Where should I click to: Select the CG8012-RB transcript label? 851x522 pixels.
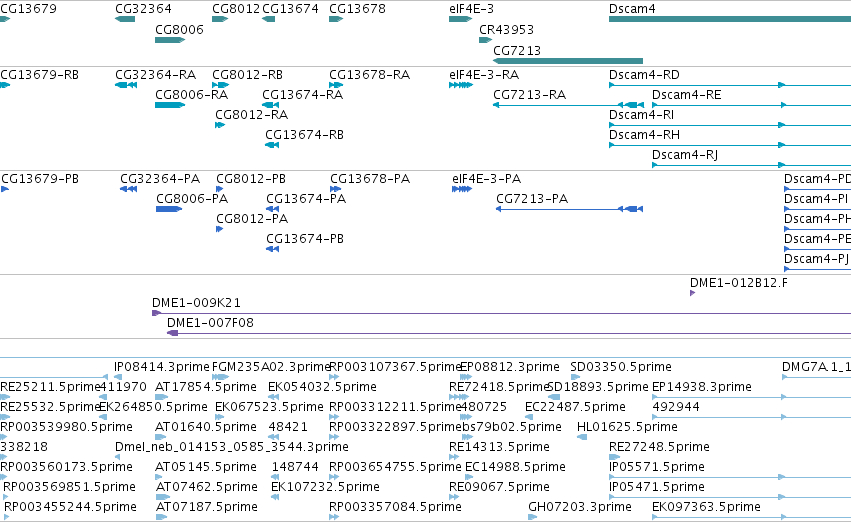(x=247, y=75)
